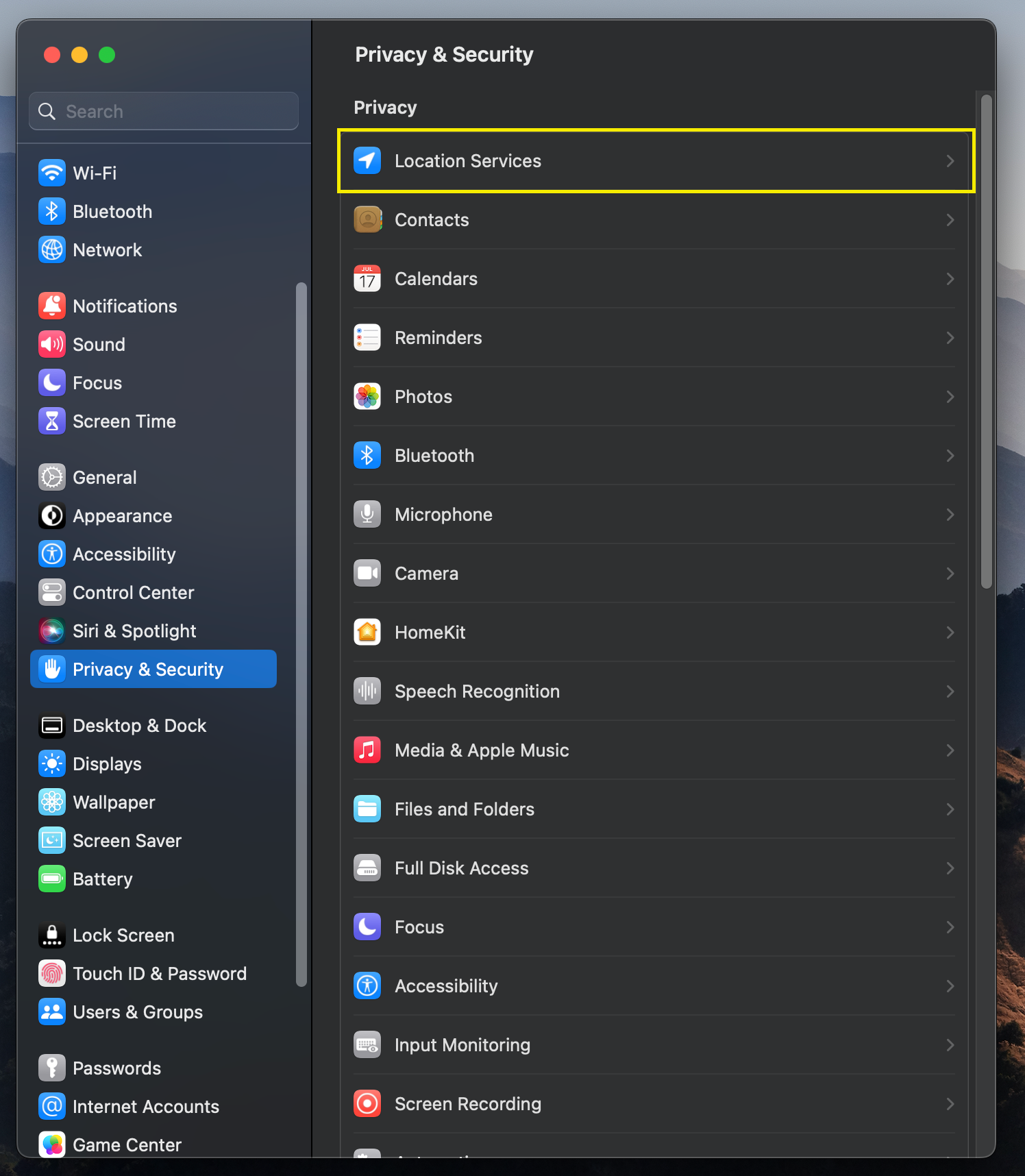Click the Users & Groups people icon

tap(52, 1012)
